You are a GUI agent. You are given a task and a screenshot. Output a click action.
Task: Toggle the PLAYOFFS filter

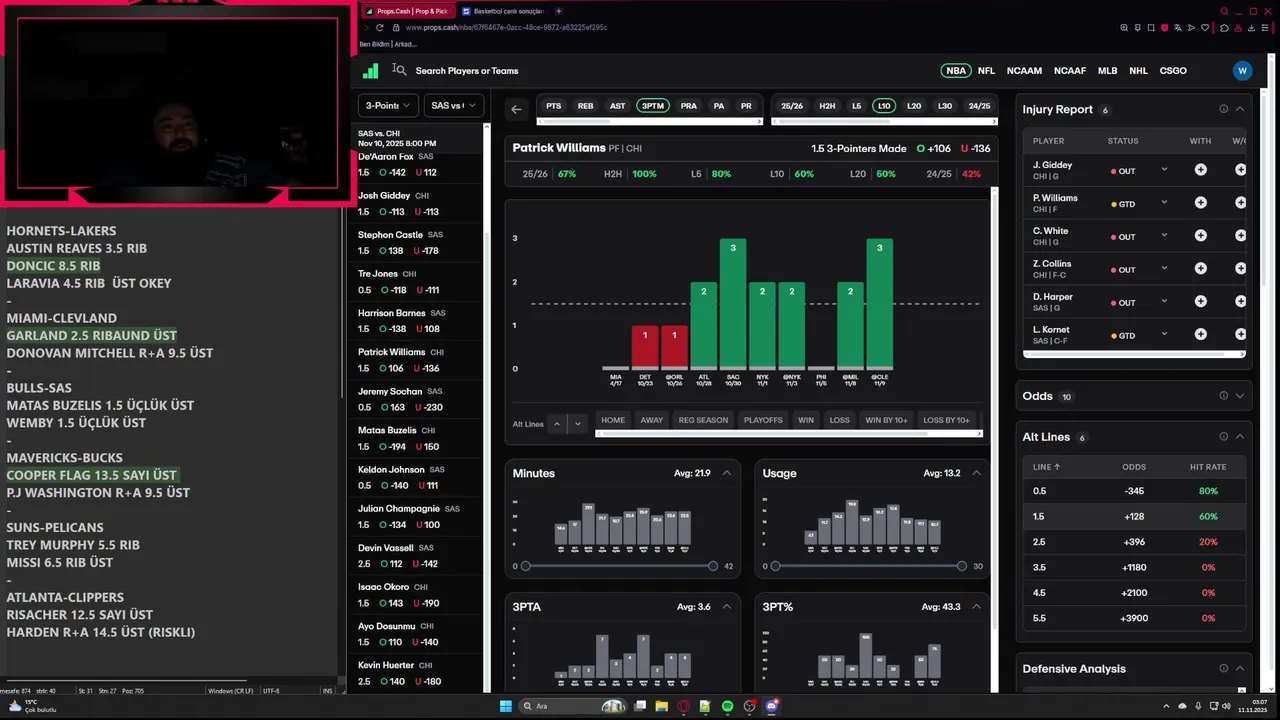click(763, 420)
